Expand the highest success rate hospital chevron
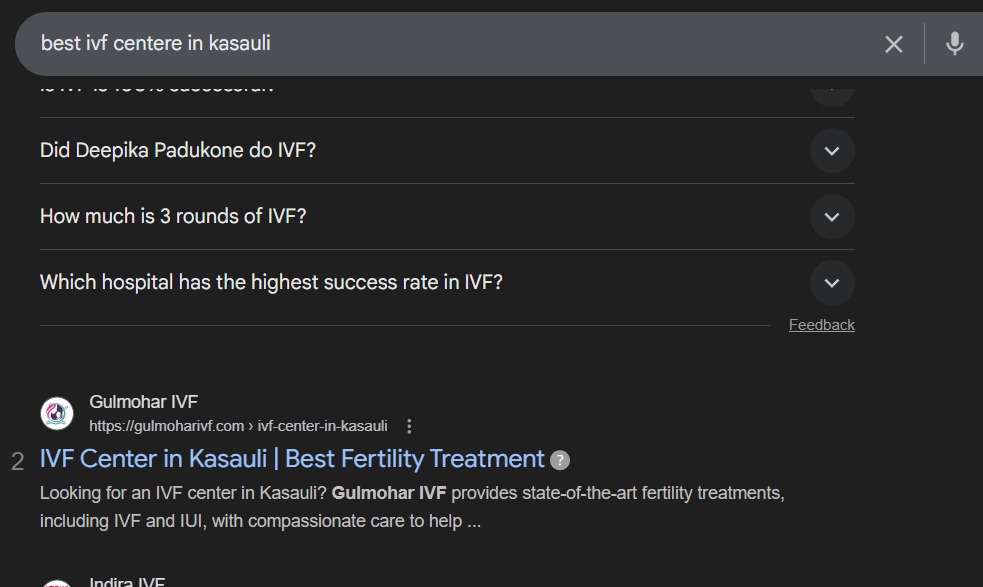The width and height of the screenshot is (983, 587). (831, 283)
